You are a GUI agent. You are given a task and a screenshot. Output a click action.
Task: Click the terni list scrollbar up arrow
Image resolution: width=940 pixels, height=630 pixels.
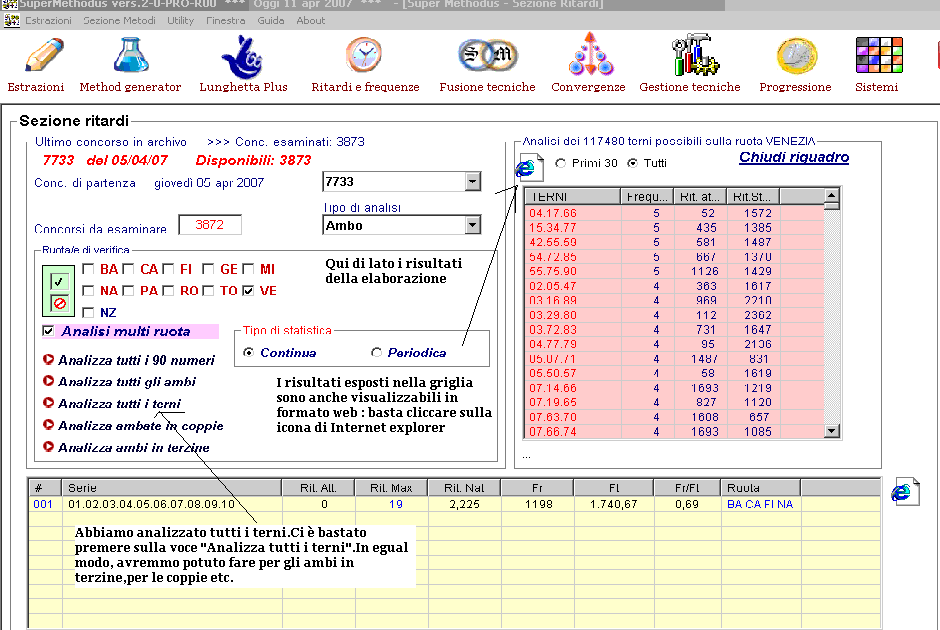coord(831,195)
